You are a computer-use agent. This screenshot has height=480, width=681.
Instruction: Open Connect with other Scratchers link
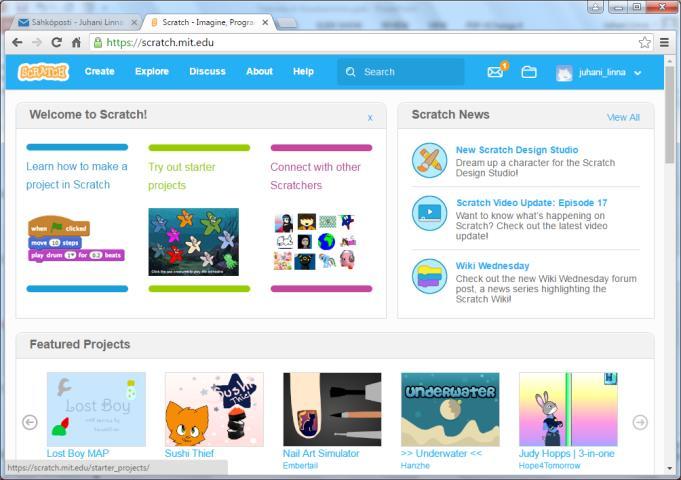tap(315, 176)
